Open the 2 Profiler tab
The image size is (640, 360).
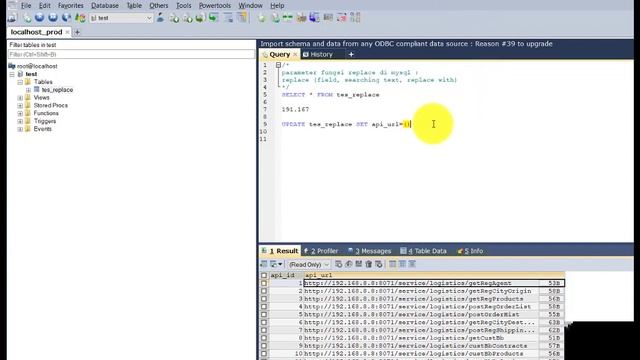click(x=321, y=251)
